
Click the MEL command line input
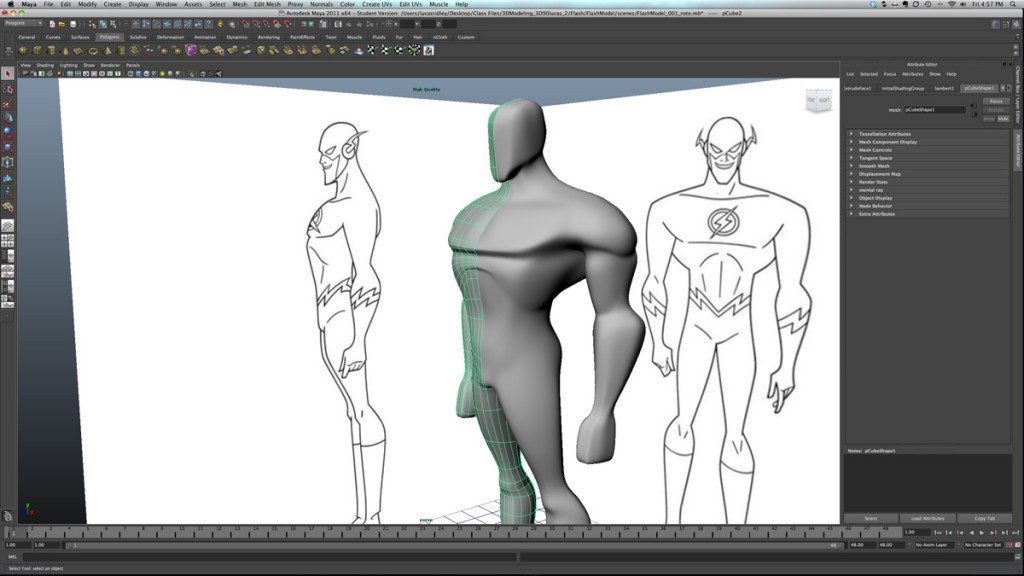270,557
